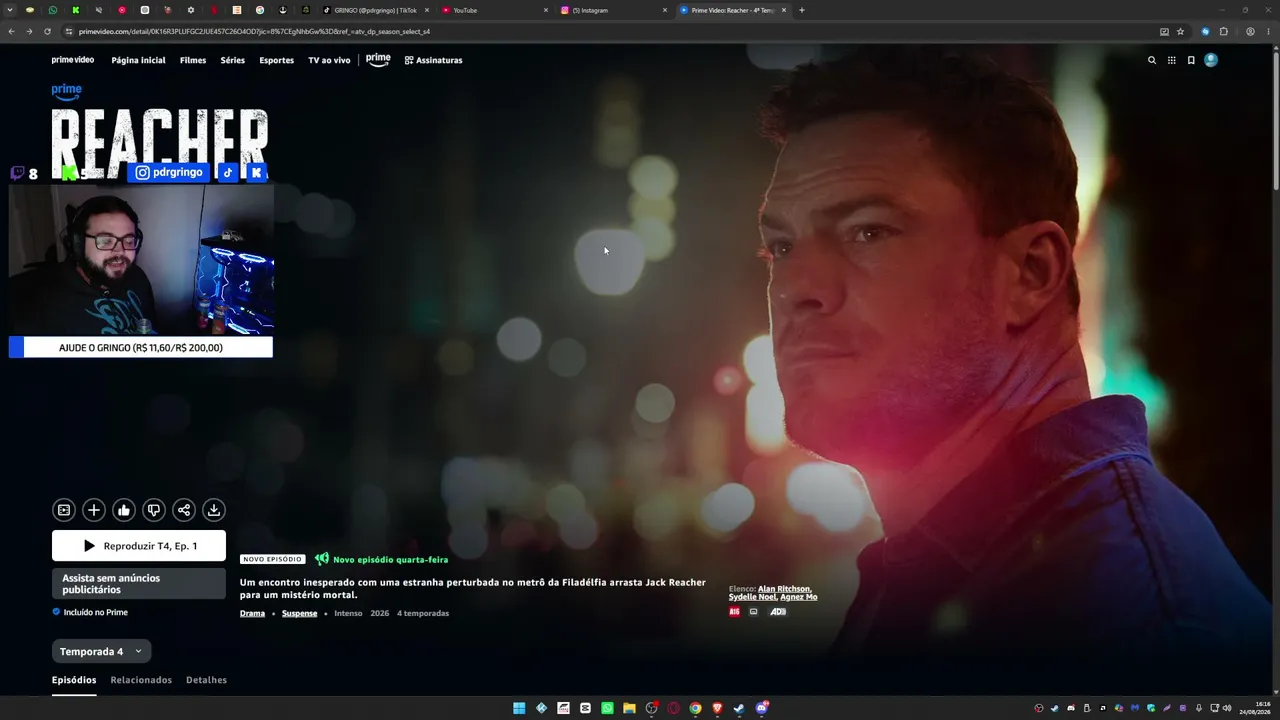This screenshot has width=1280, height=720.
Task: Switch to the 'Relacionados' tab
Action: 141,680
